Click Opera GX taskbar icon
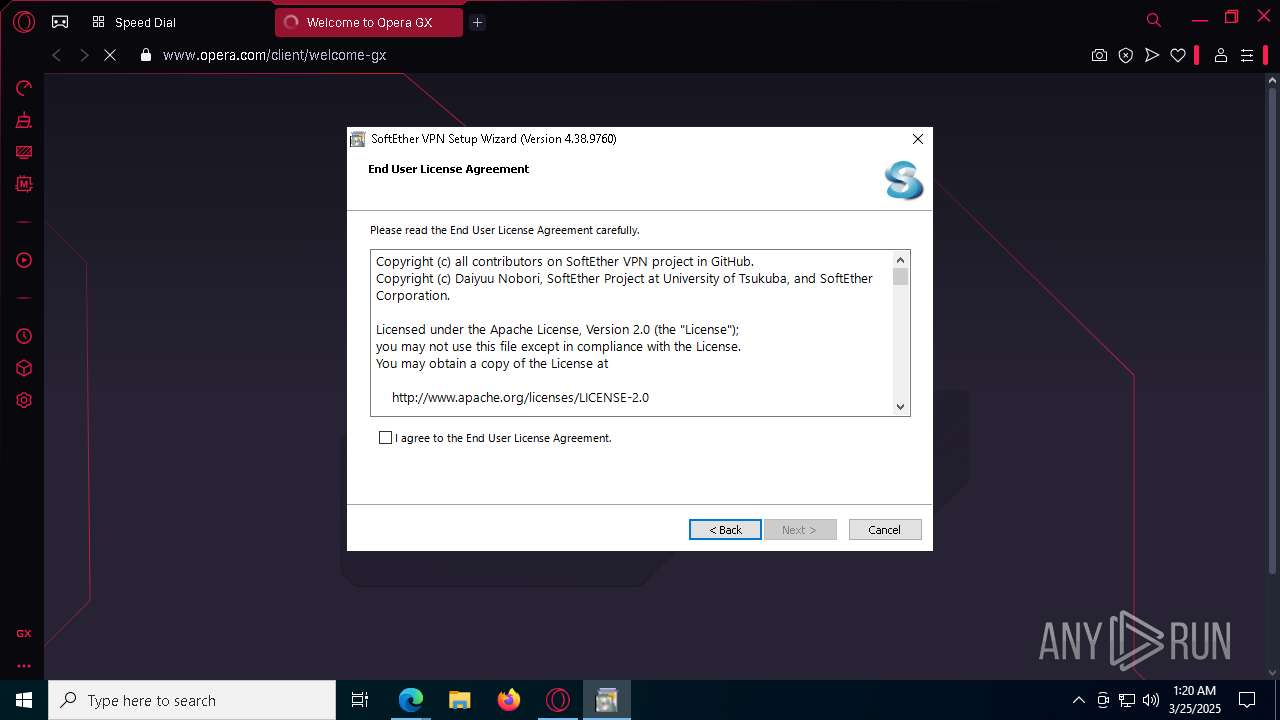The image size is (1280, 720). tap(557, 700)
